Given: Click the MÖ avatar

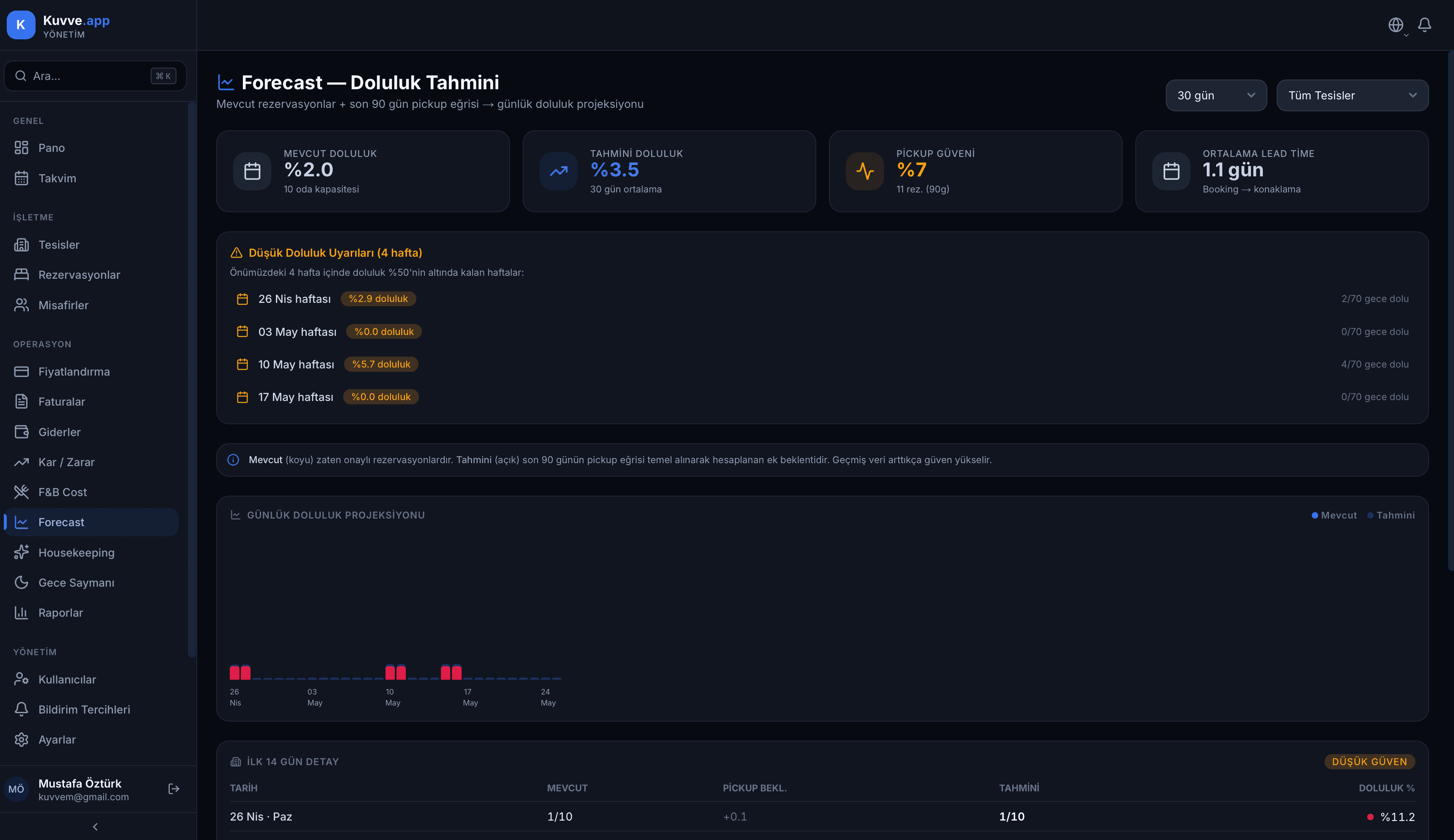Looking at the screenshot, I should click(16, 789).
